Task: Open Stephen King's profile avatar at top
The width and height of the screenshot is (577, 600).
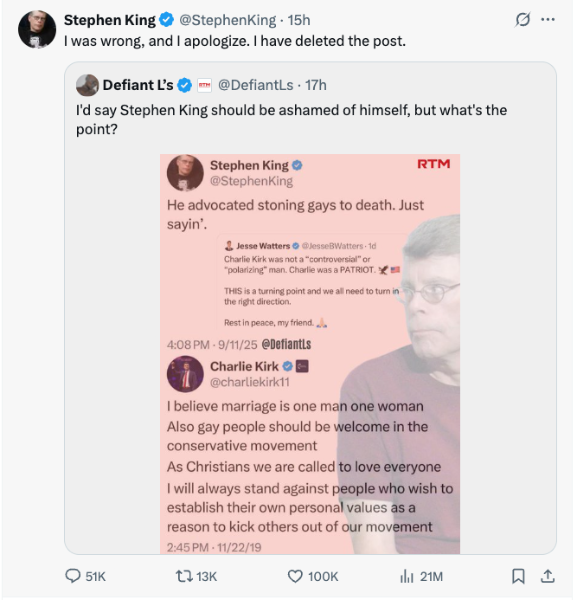Action: [37, 29]
